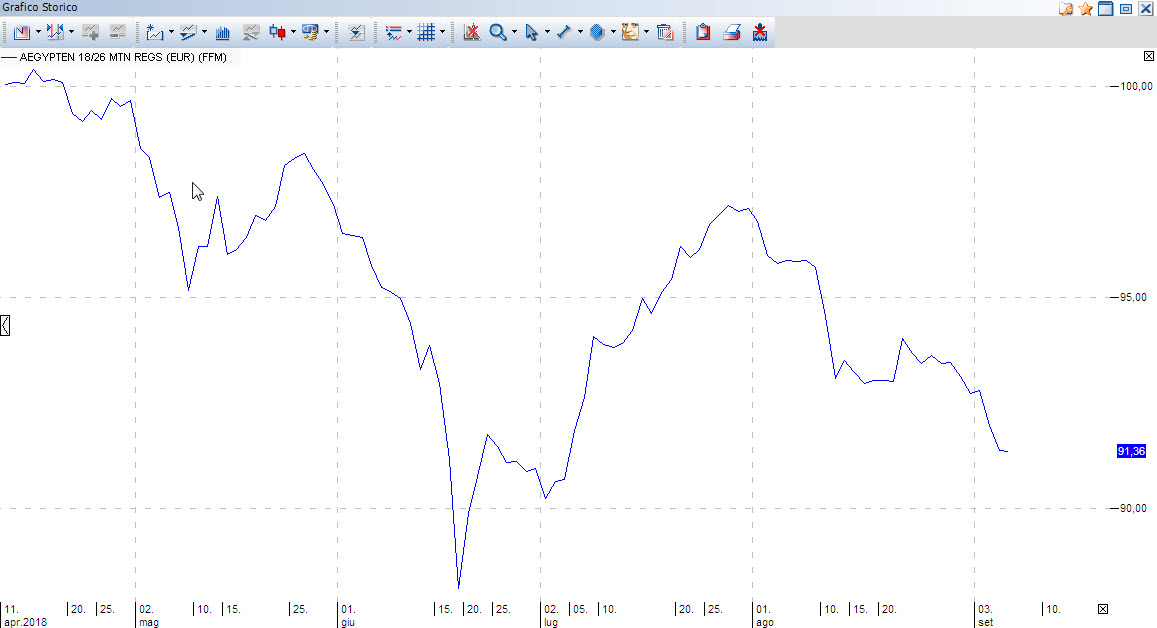
Task: Click the folder with key icon
Action: click(x=1066, y=9)
